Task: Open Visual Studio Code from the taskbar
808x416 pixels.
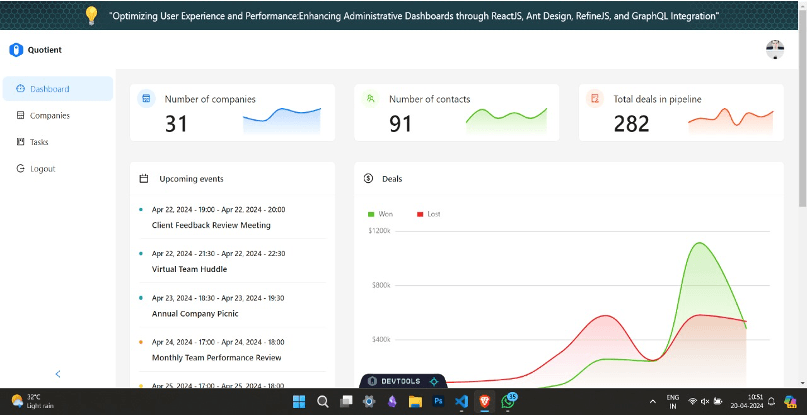Action: 461,401
